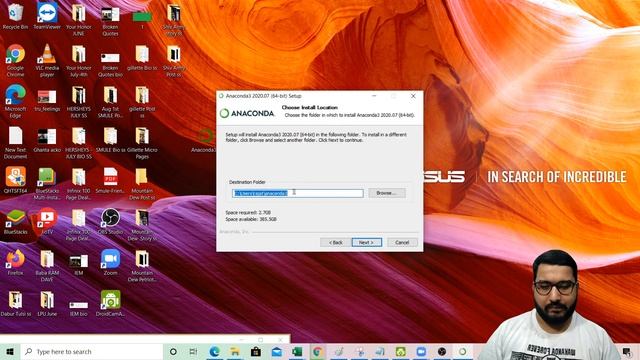
Task: Launch the BlueStacks desktop shortcut
Action: pos(15,222)
